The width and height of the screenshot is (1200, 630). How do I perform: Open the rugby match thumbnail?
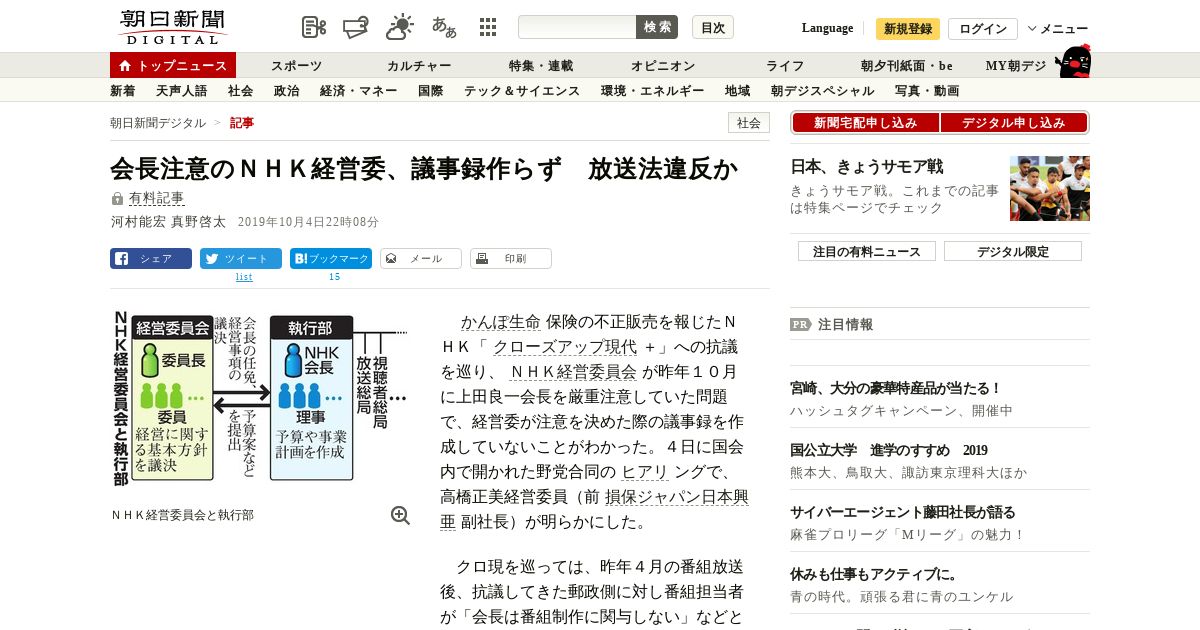point(1050,188)
